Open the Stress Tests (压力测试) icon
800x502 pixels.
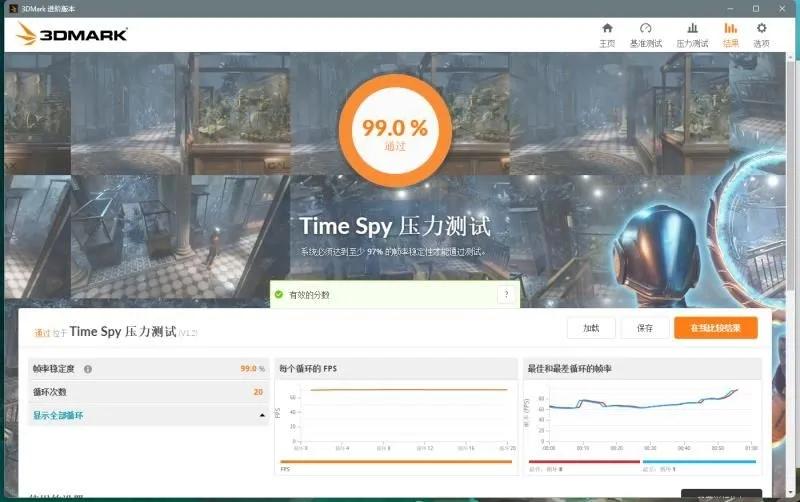pos(692,28)
